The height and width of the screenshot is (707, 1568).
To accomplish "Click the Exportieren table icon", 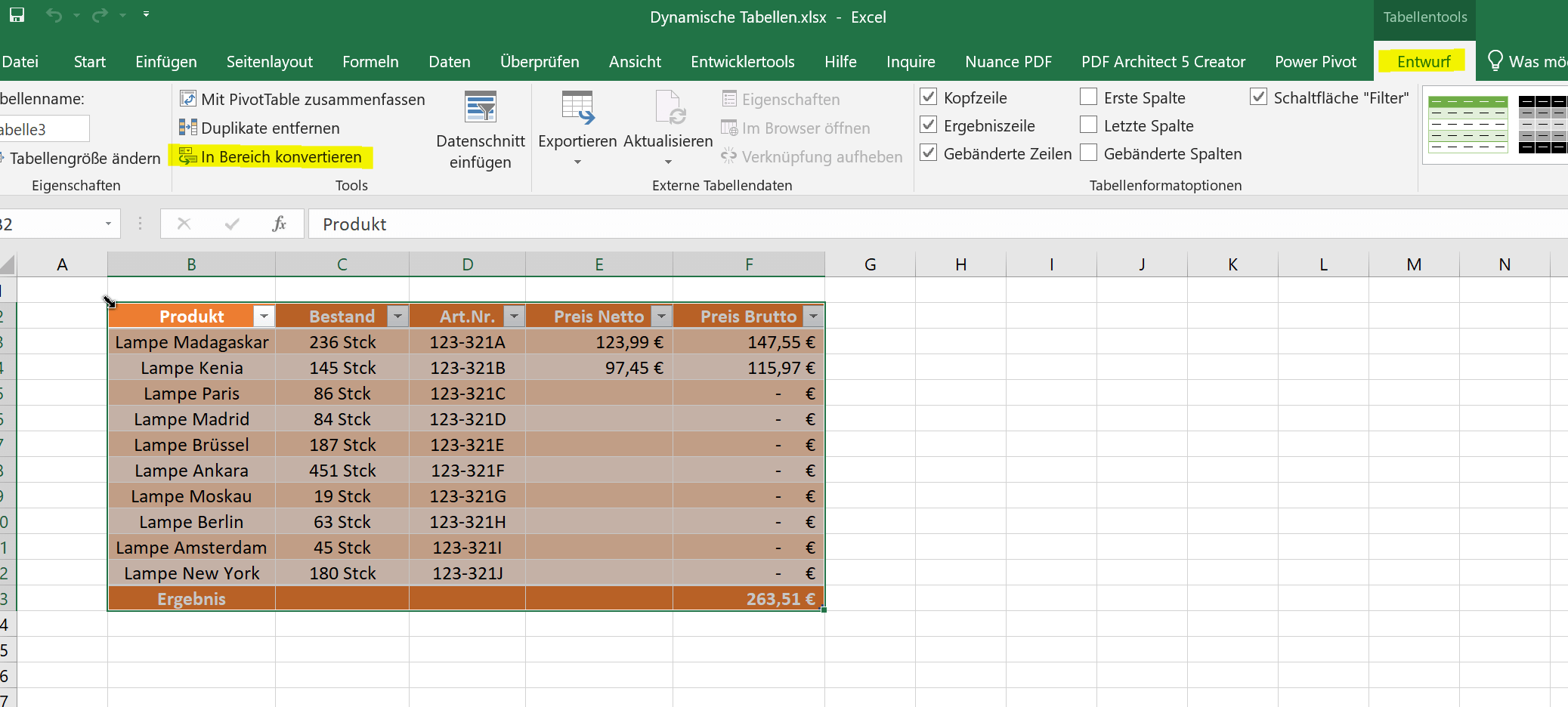I will pos(578,107).
